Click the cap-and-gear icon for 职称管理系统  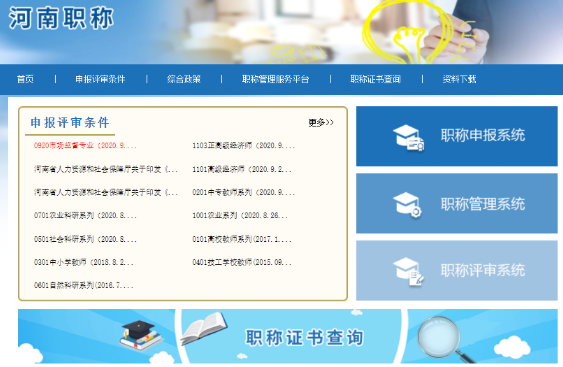click(407, 205)
